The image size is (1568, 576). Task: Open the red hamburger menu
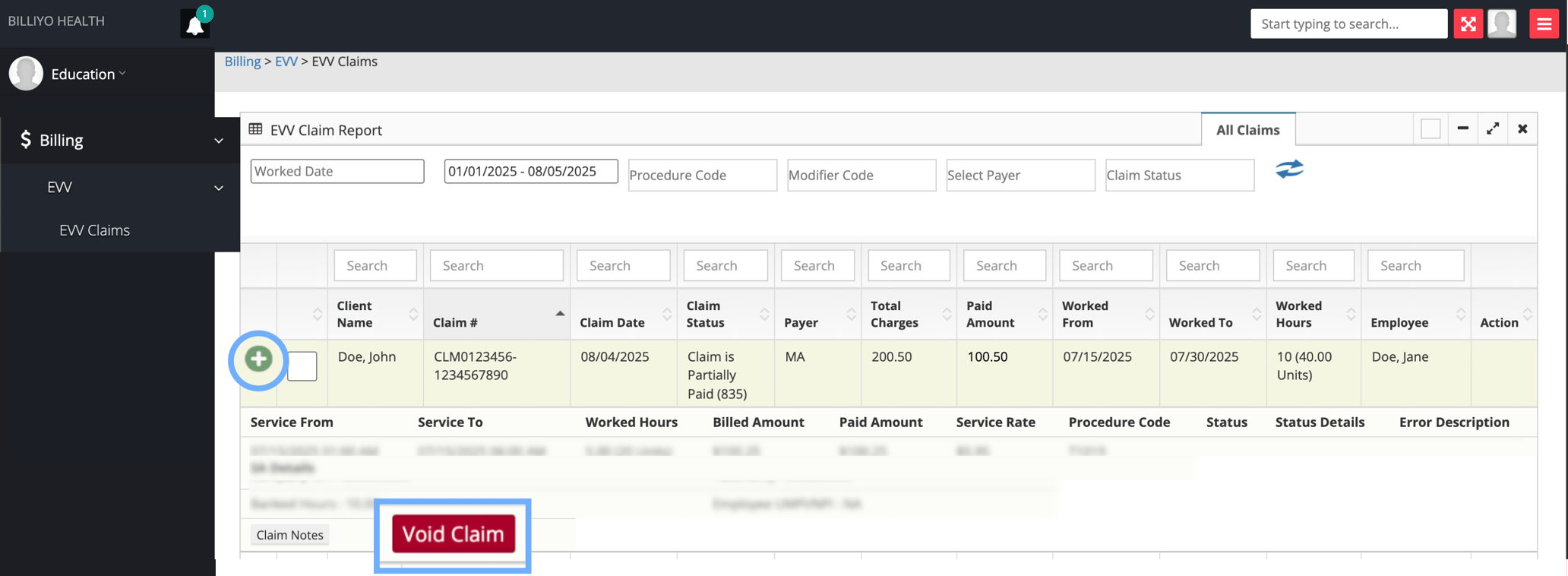point(1544,24)
